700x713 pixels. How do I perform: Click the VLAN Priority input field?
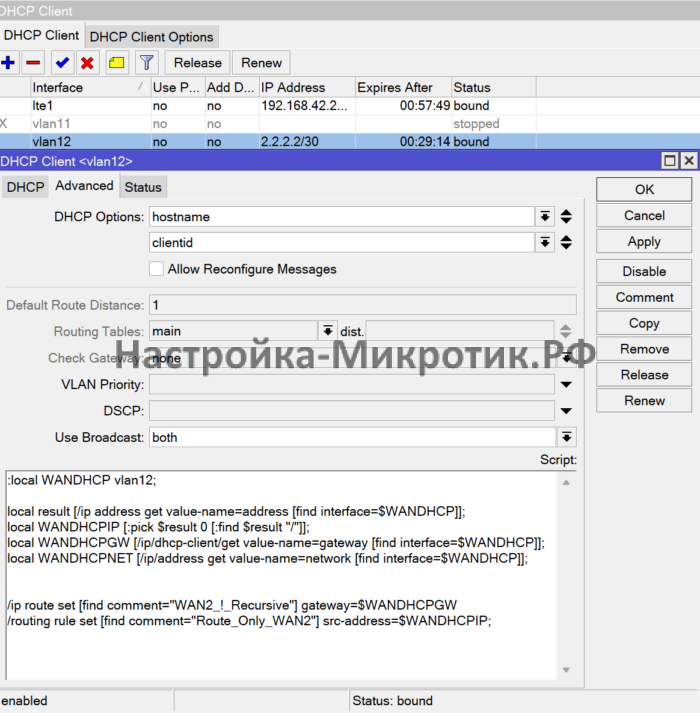tap(352, 385)
